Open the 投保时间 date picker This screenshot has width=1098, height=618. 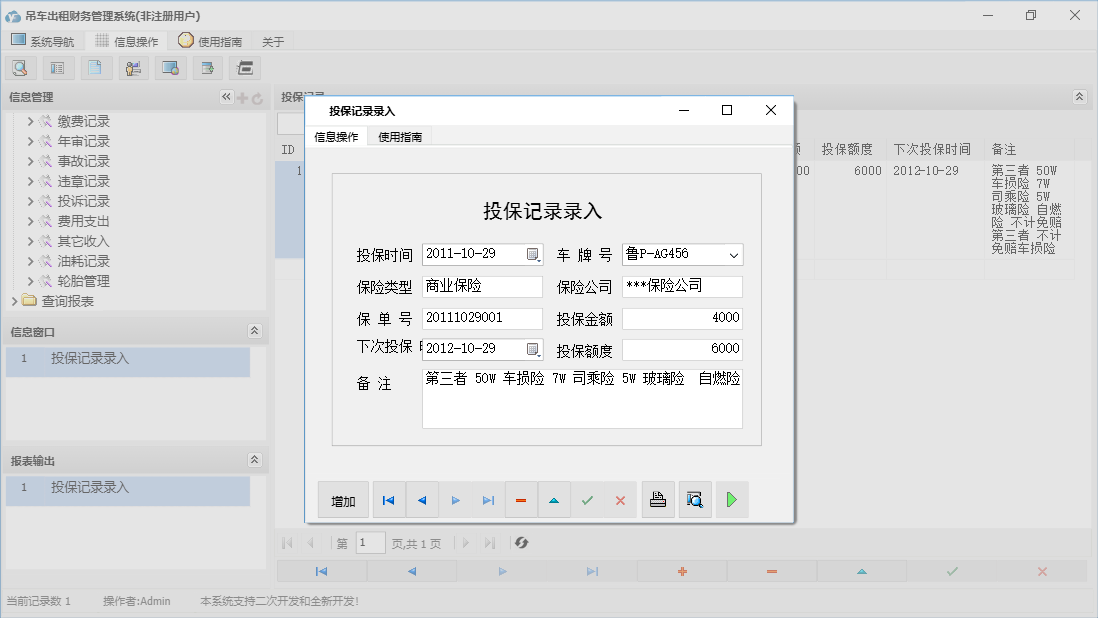[533, 254]
